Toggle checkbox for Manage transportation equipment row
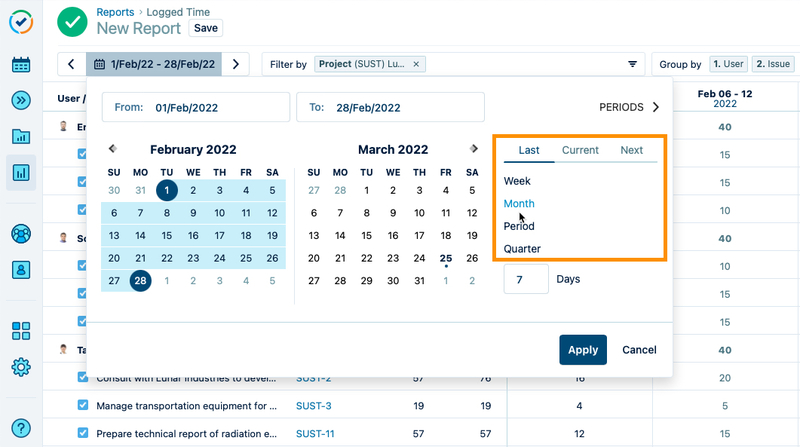 pyautogui.click(x=84, y=406)
